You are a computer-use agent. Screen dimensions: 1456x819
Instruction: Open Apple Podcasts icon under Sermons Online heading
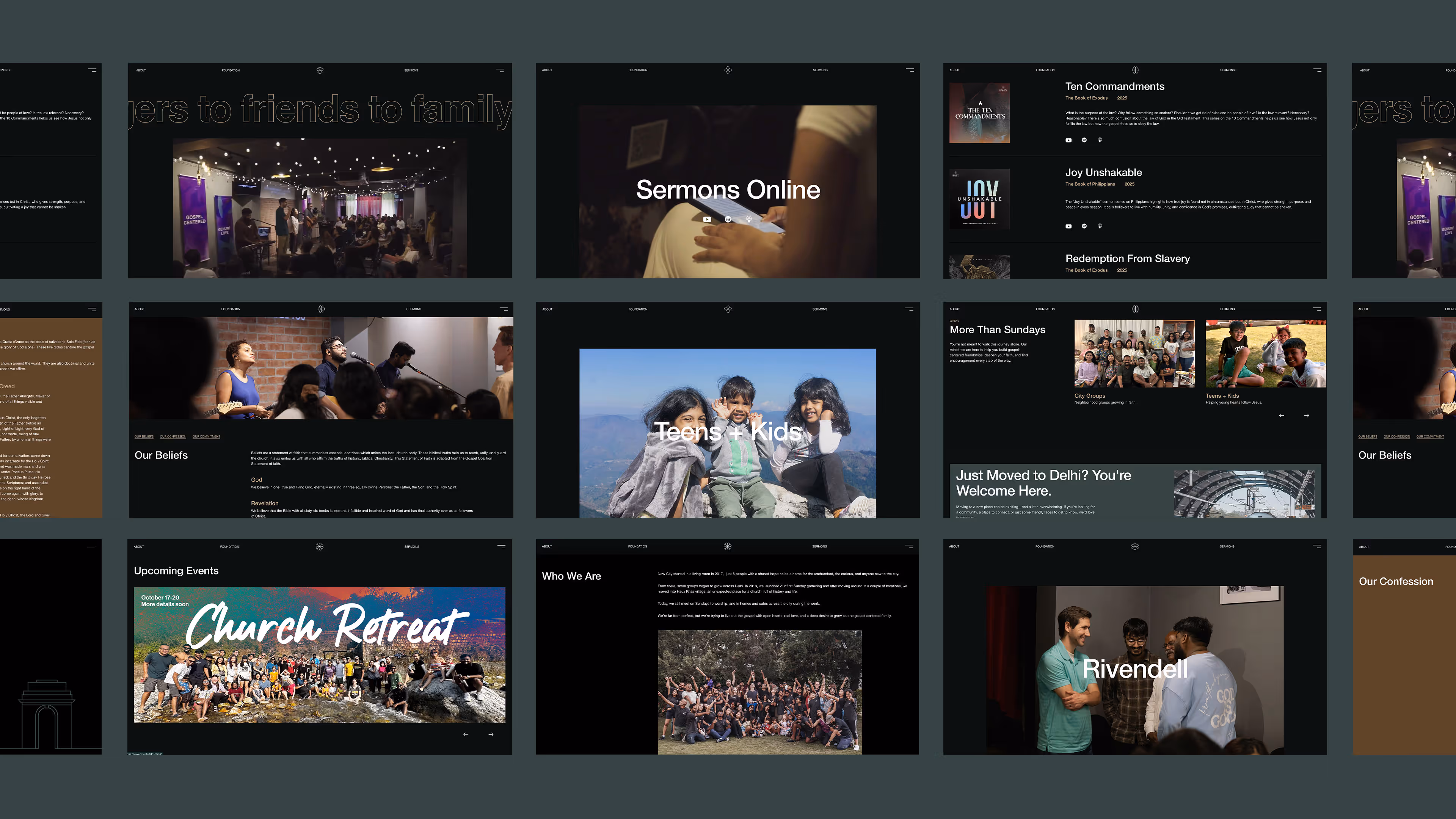(749, 219)
